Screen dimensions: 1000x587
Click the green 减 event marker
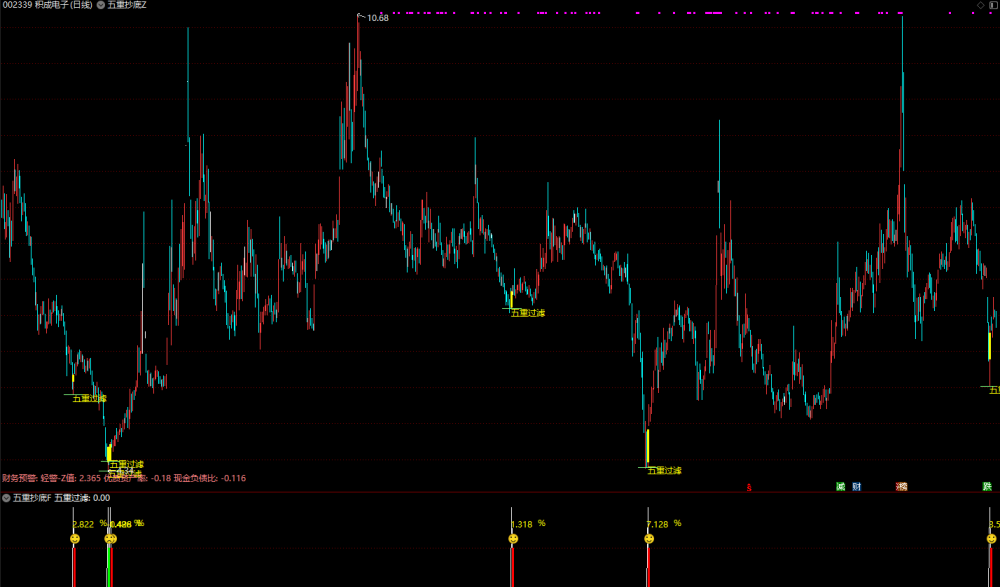click(841, 487)
